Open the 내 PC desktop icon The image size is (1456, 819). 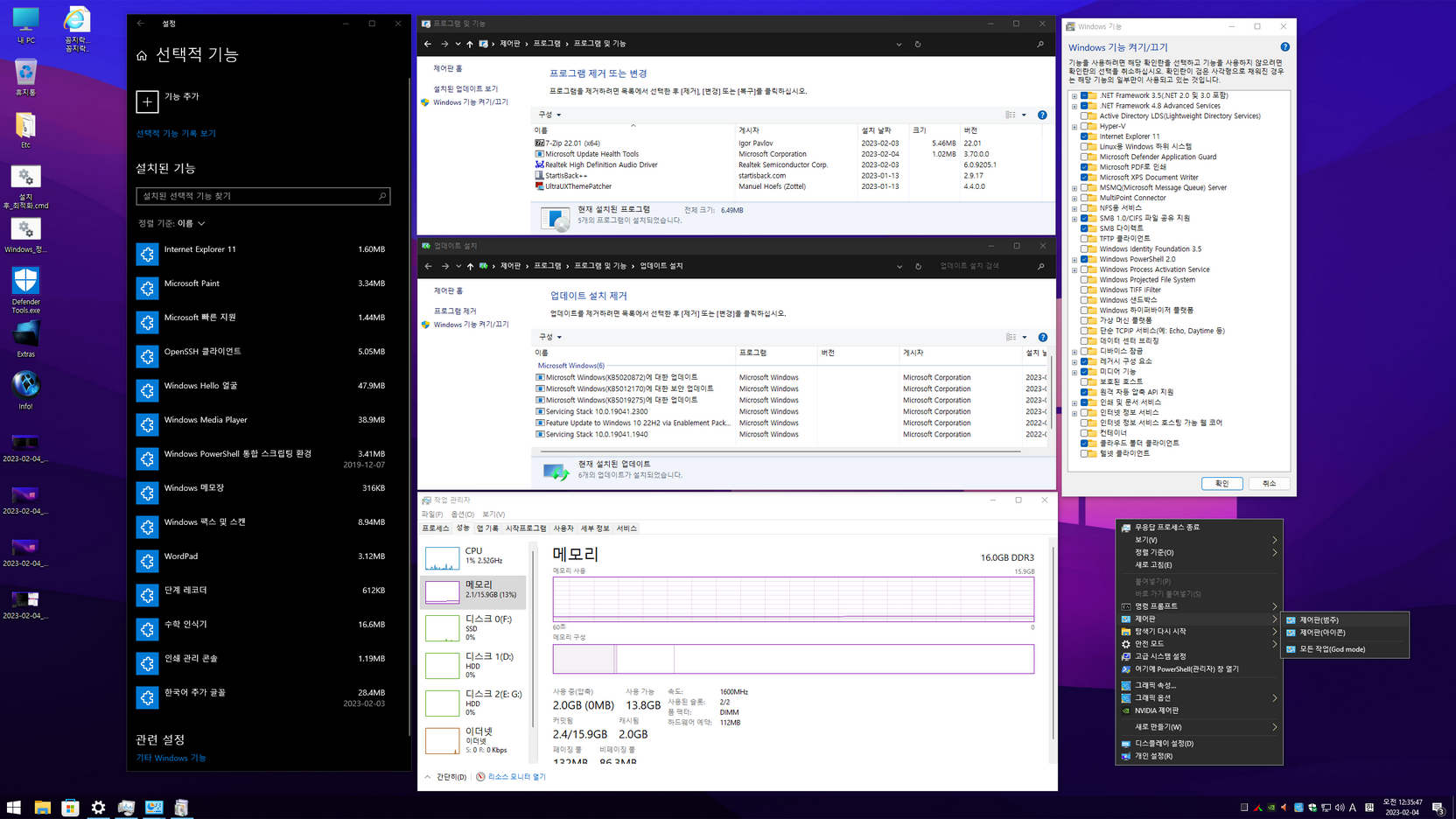(25, 25)
